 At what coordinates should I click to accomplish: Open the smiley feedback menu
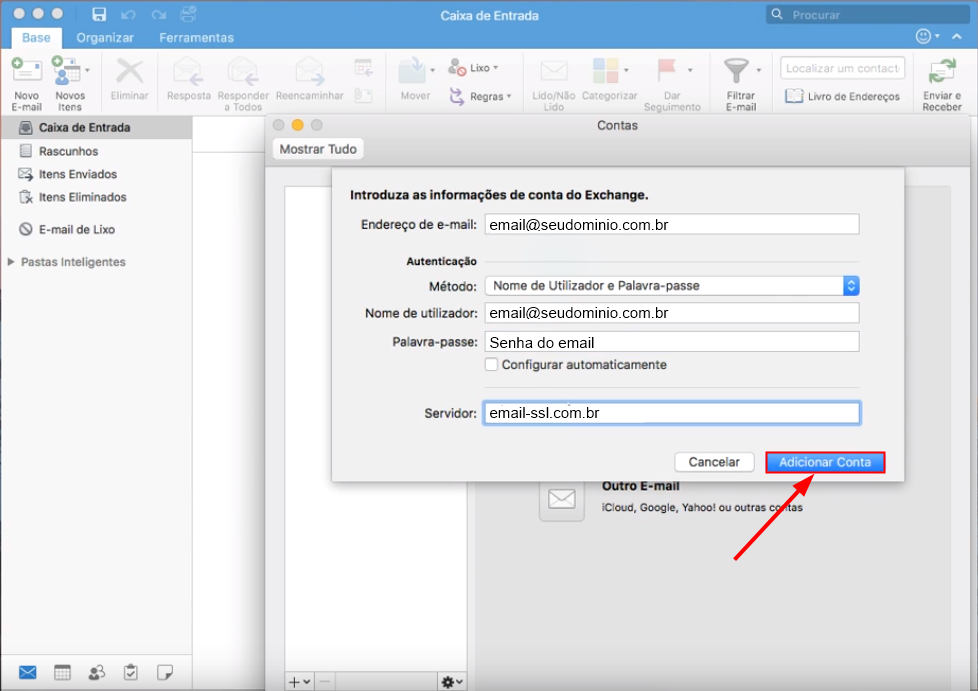(x=927, y=36)
